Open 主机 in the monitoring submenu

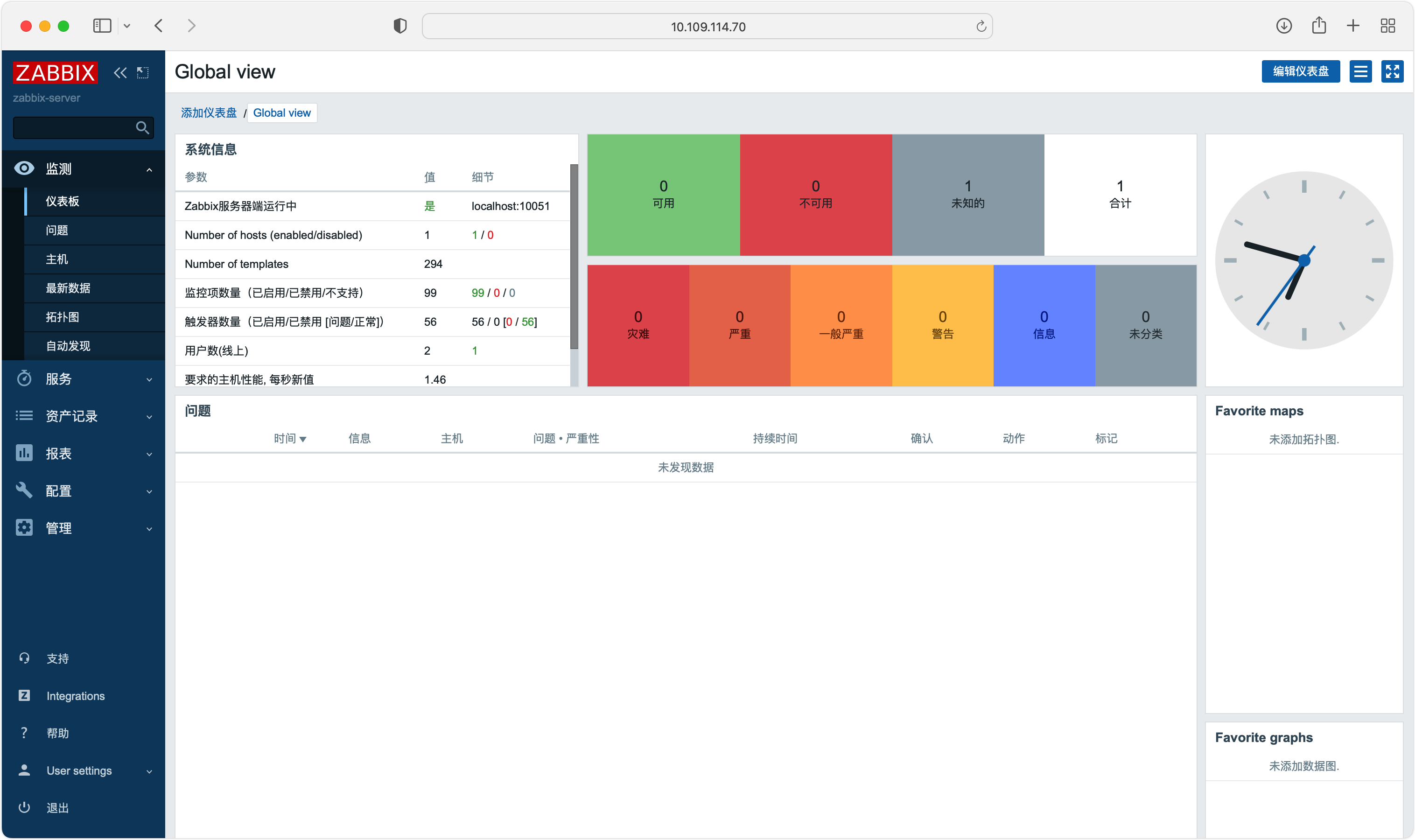(x=95, y=259)
